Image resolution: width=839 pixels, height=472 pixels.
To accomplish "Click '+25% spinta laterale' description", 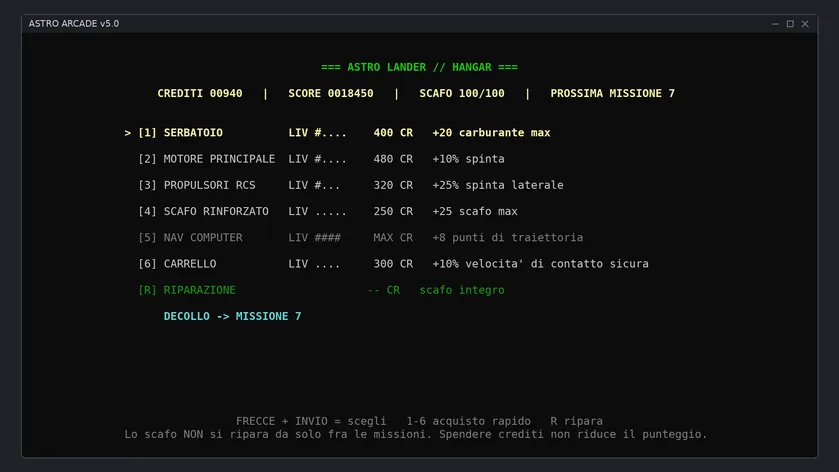I will click(x=498, y=185).
